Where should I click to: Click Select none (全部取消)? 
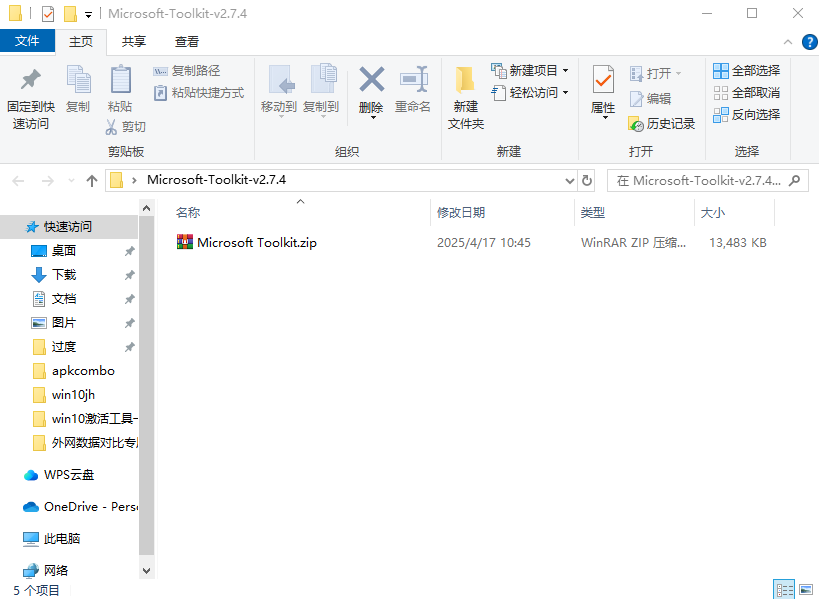(x=747, y=93)
